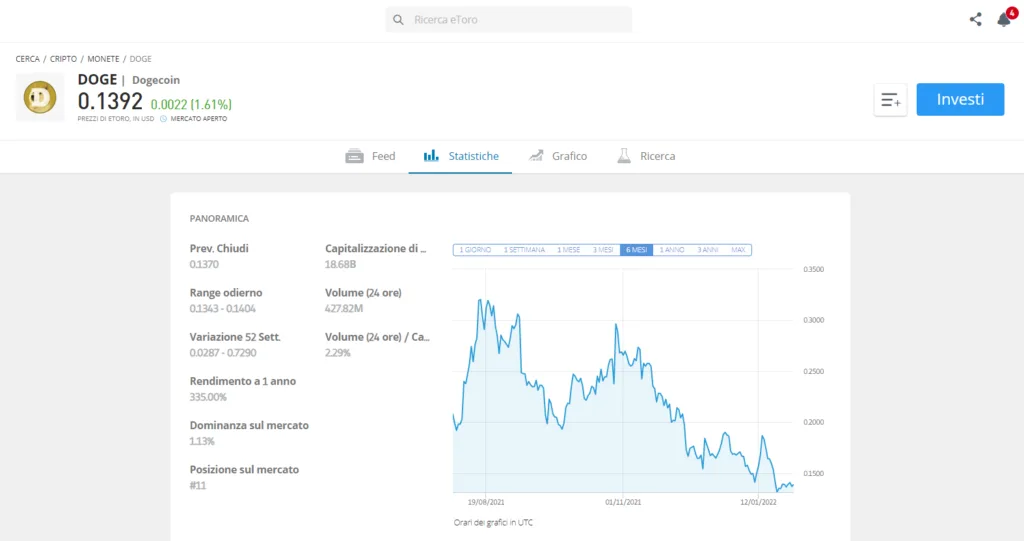Screen dimensions: 1024x541
Task: Click Dominanza sul mercato 1.13%
Action: 202,441
